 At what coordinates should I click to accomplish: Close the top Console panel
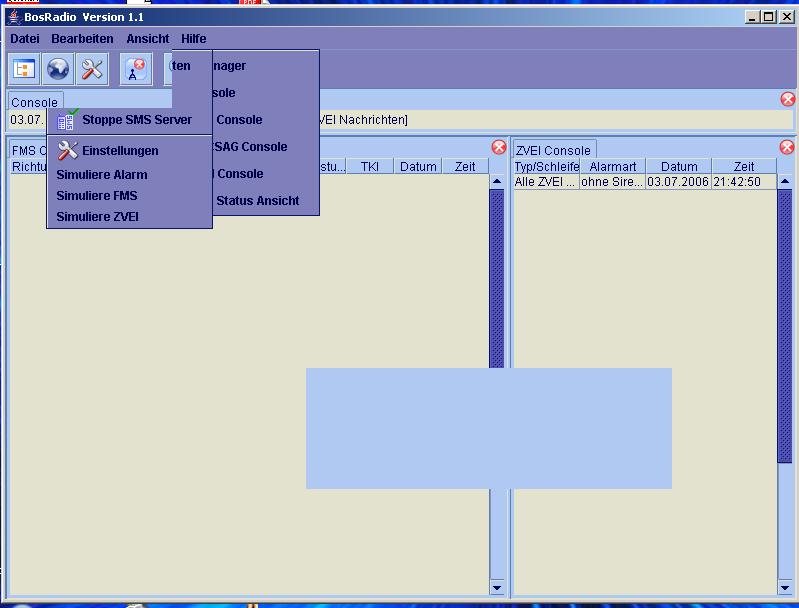click(788, 99)
